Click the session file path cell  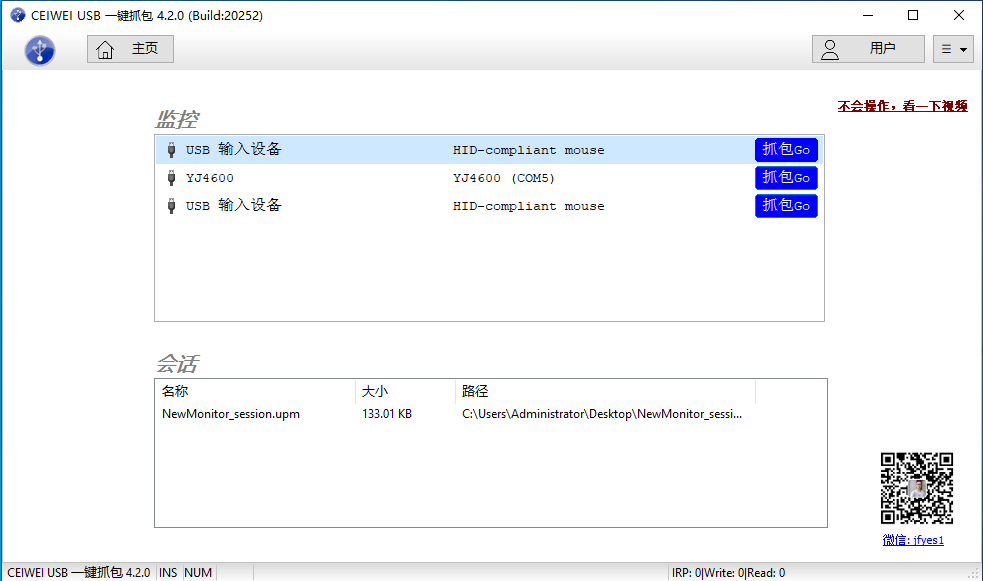601,414
